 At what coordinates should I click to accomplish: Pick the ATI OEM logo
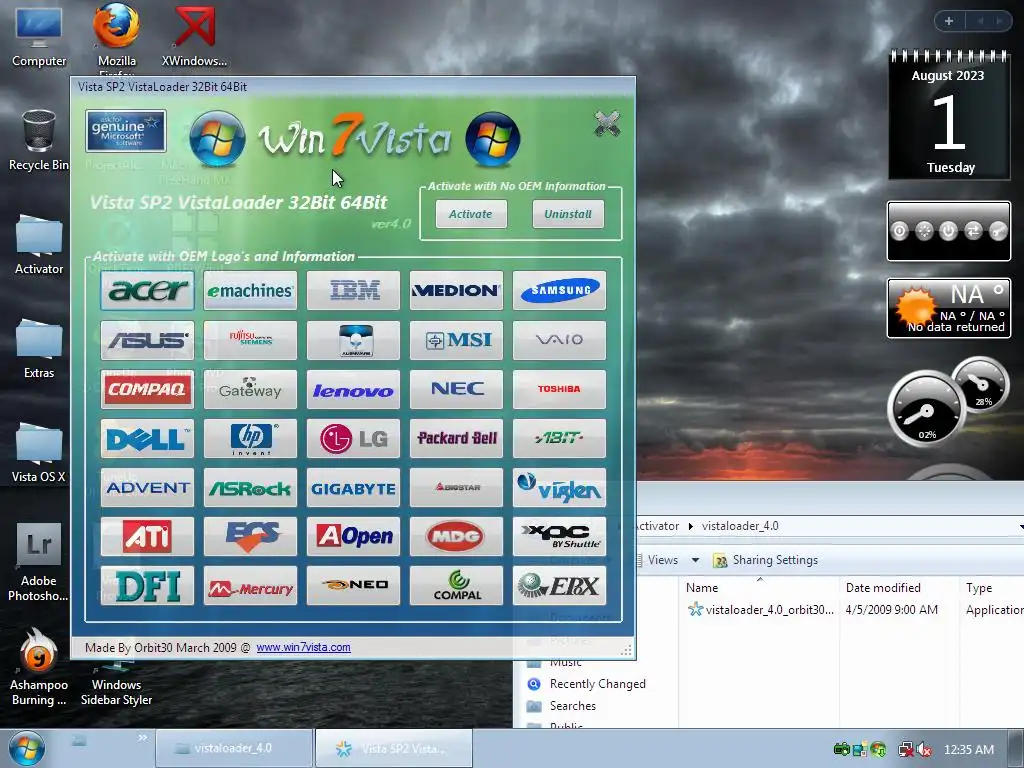point(147,537)
